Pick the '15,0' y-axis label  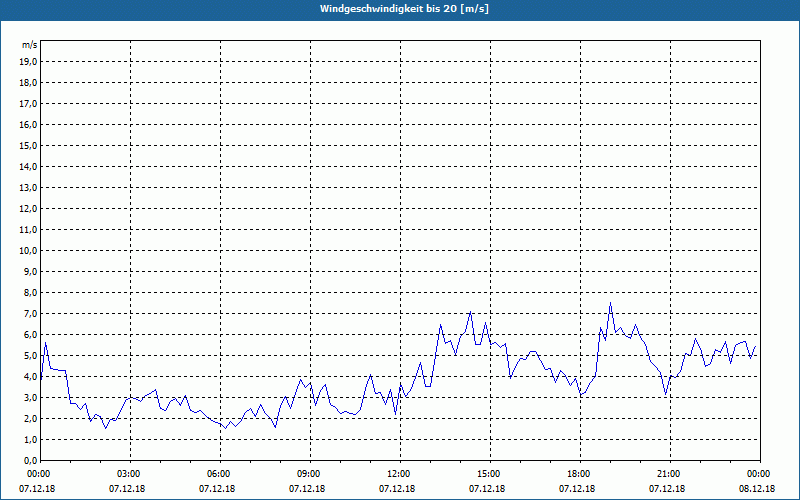[x=28, y=145]
